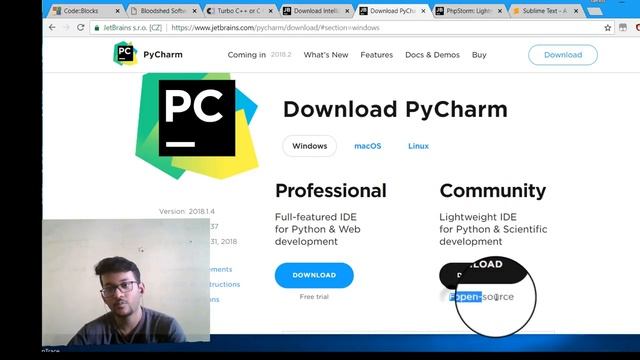Viewport: 640px width, 360px height.
Task: Close the Bloodshed Software tab
Action: pyautogui.click(x=195, y=11)
